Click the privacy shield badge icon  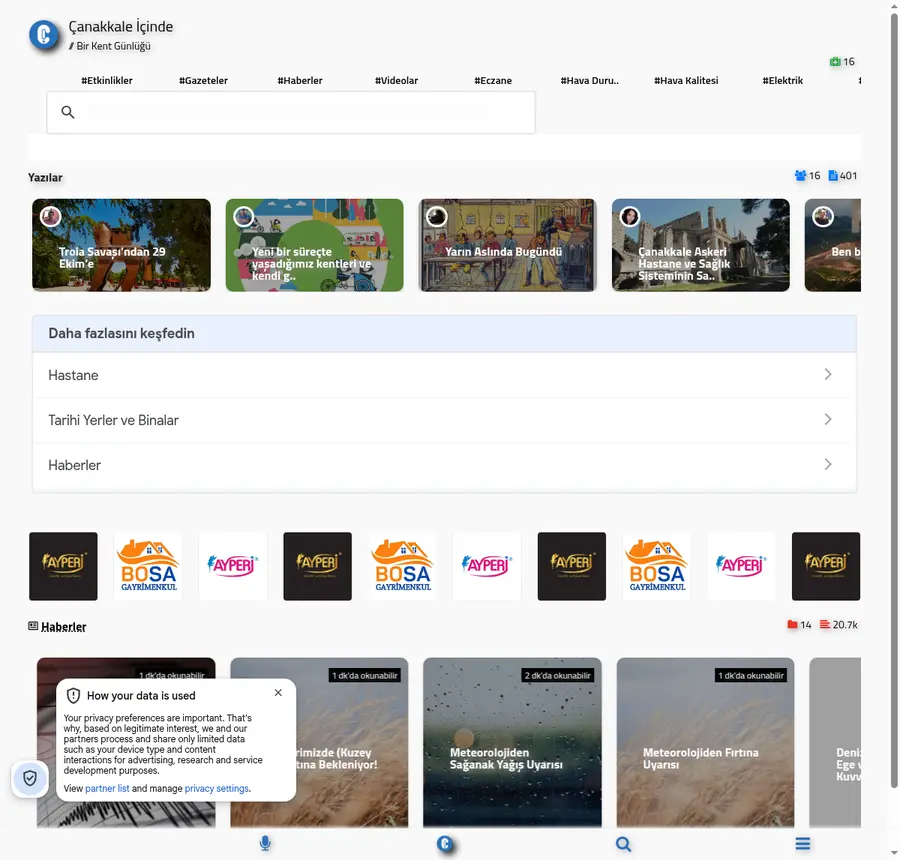tap(30, 778)
